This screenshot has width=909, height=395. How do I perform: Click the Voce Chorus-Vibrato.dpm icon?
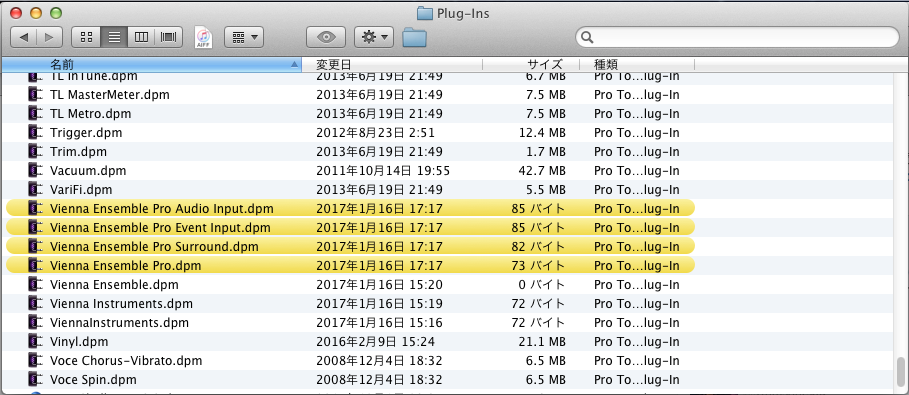click(x=36, y=361)
